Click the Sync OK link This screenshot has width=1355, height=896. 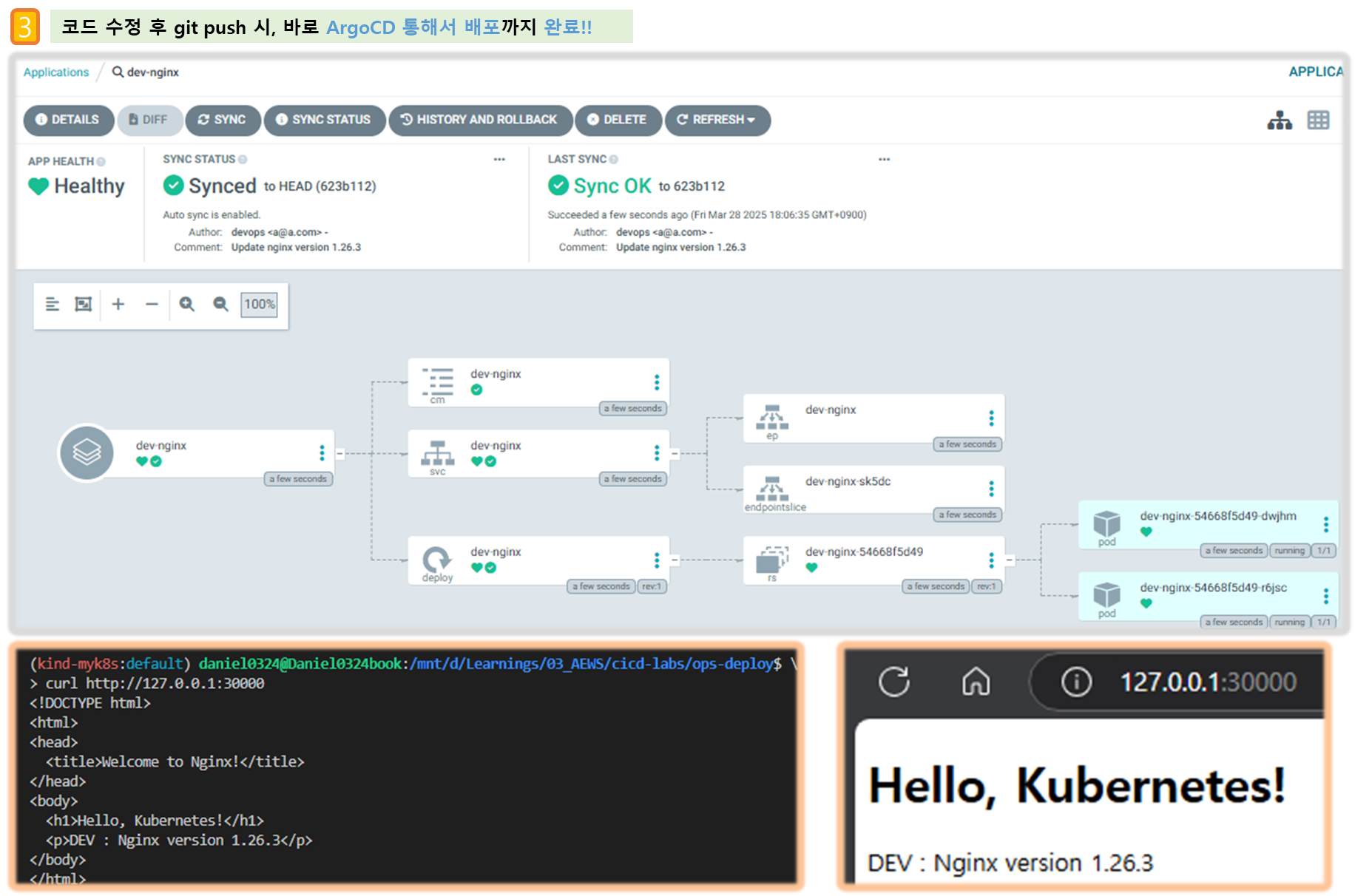[x=612, y=186]
